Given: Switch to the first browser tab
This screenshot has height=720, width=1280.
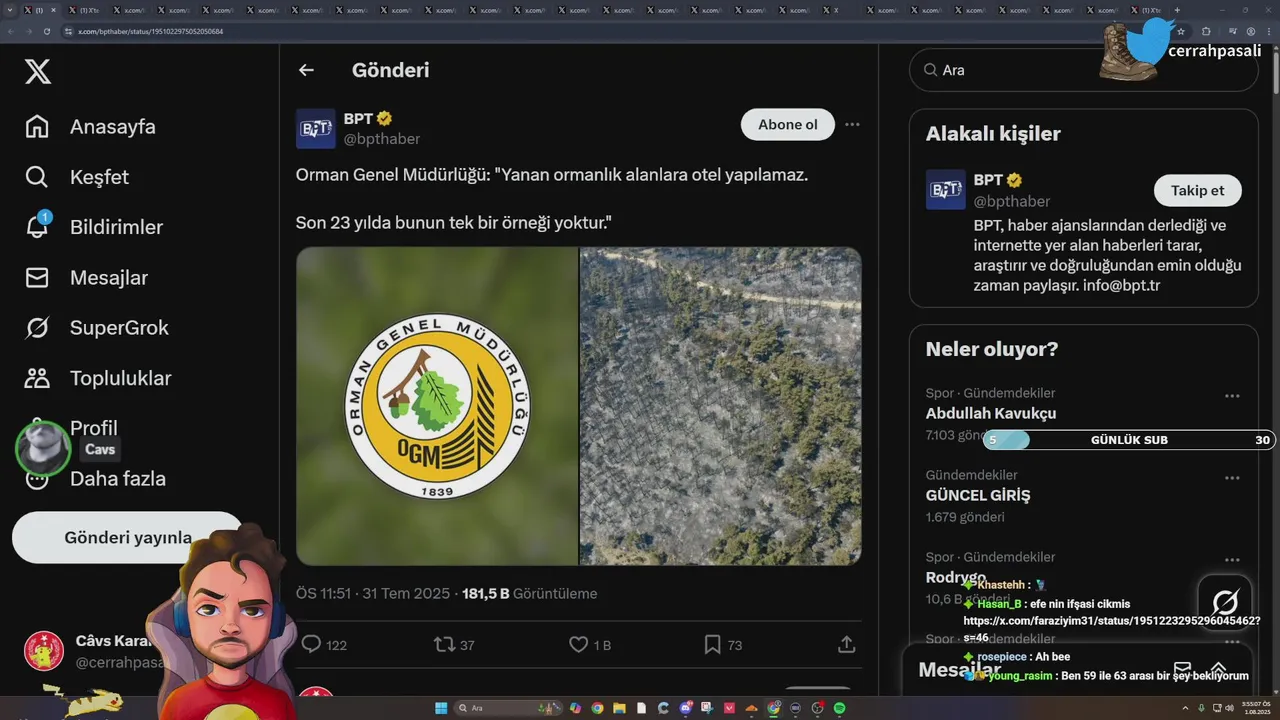Looking at the screenshot, I should [x=40, y=9].
